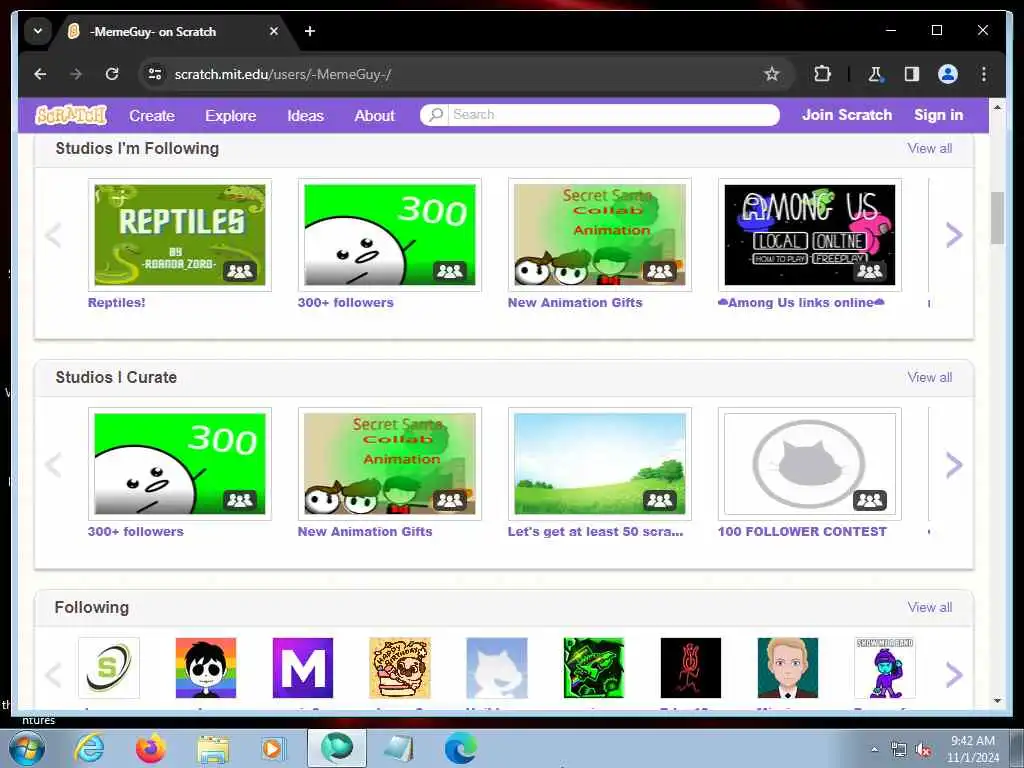The width and height of the screenshot is (1024, 768).
Task: Click the browser address bar URL
Action: click(x=283, y=74)
